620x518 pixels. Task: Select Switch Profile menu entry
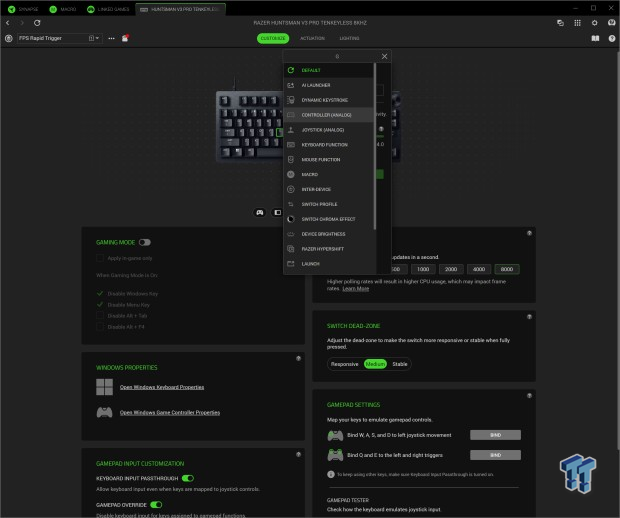(x=329, y=204)
